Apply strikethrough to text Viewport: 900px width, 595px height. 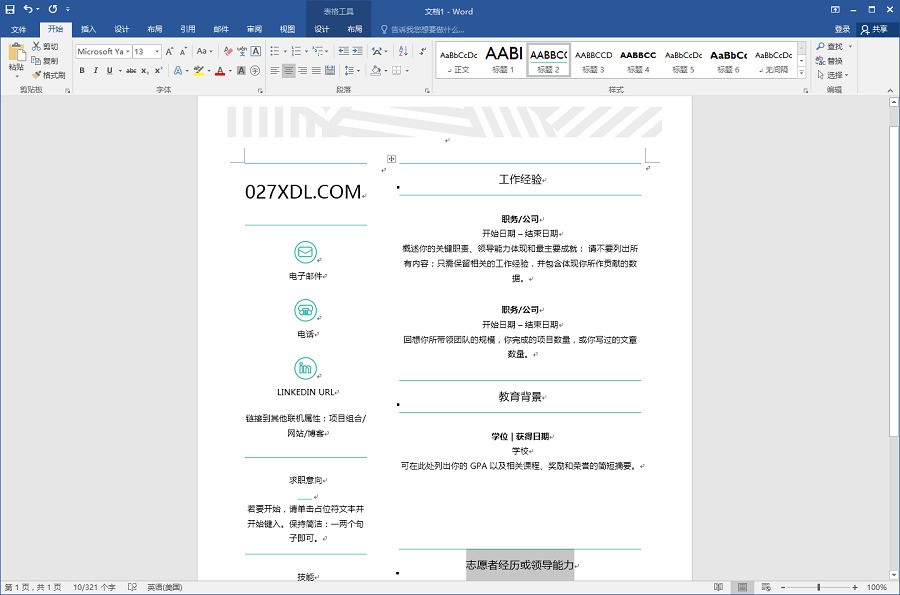tap(130, 70)
